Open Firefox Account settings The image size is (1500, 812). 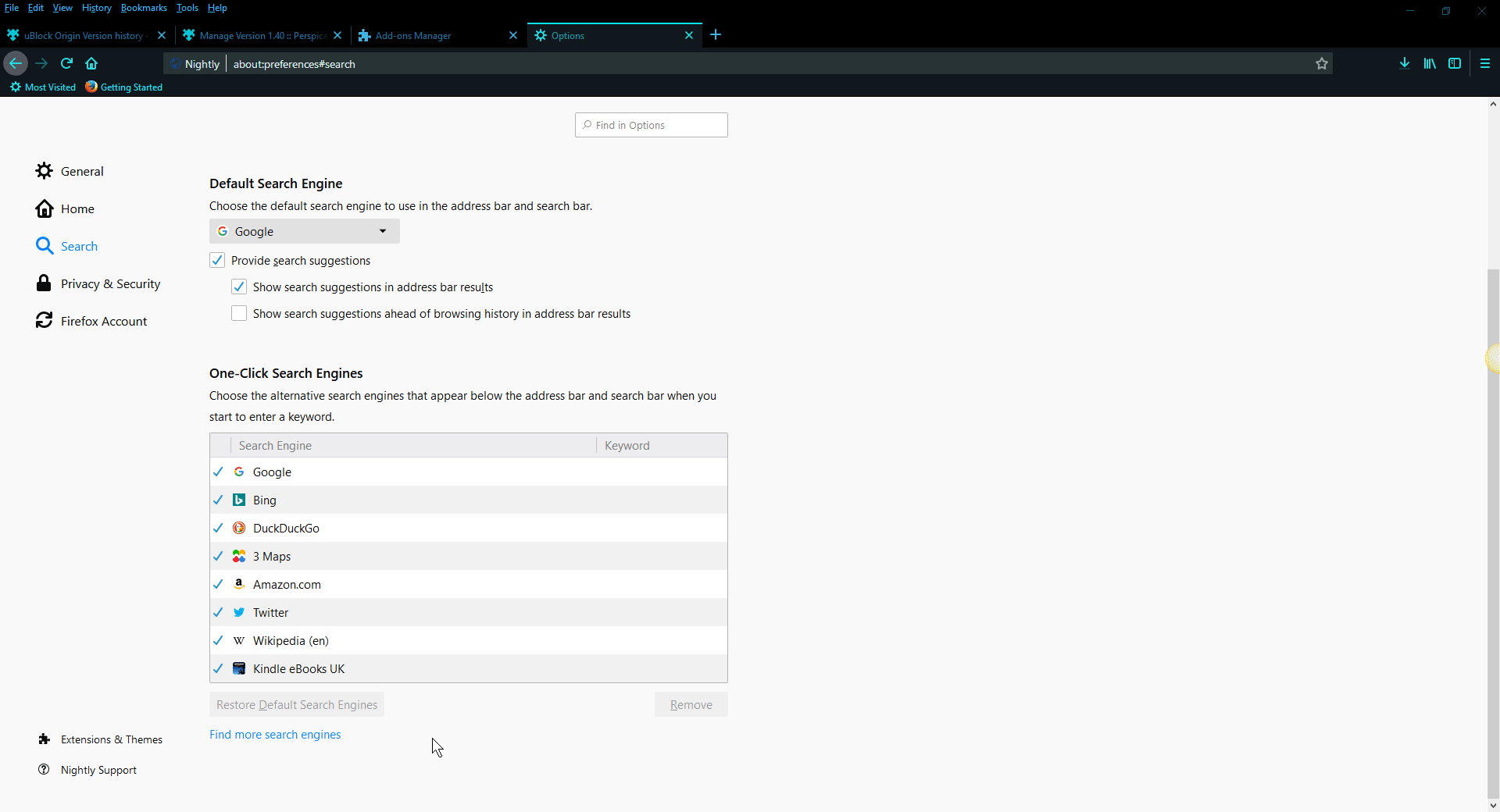tap(102, 320)
